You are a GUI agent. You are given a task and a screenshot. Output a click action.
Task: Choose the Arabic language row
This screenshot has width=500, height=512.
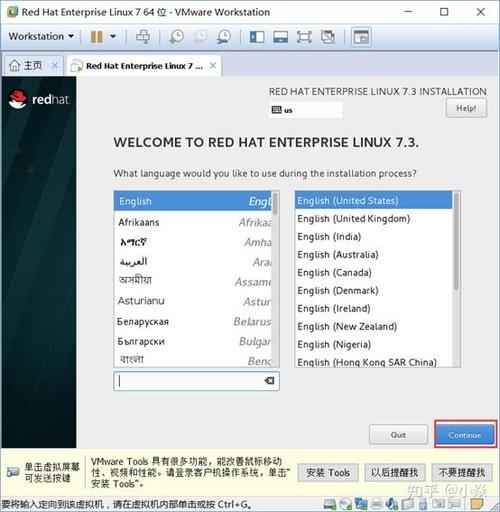pyautogui.click(x=193, y=262)
